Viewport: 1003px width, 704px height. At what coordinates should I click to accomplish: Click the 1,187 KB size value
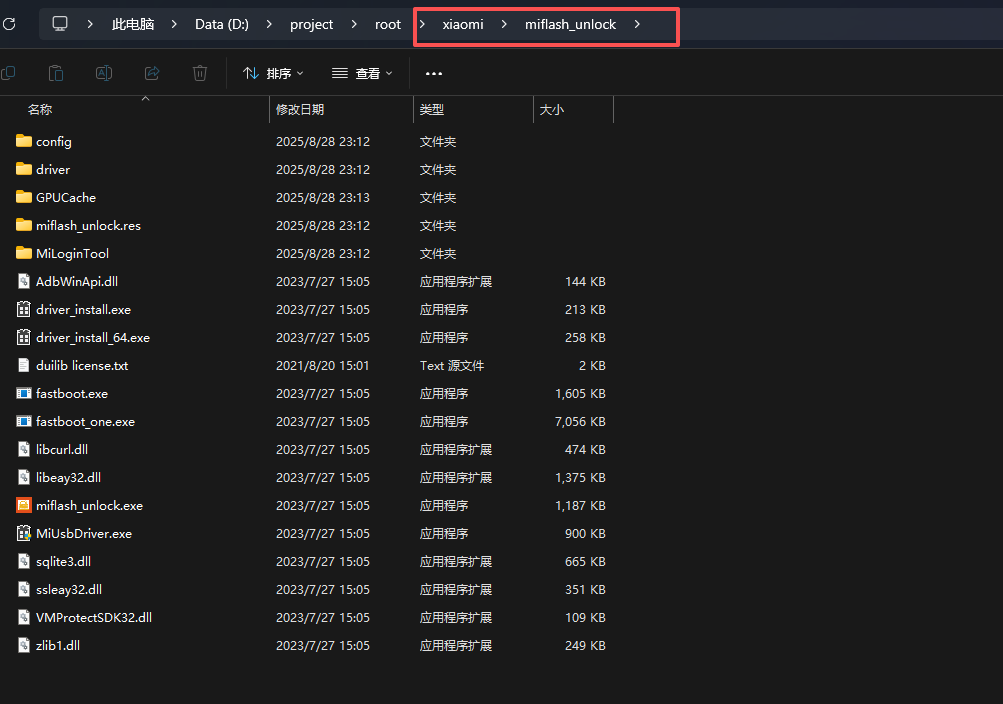(x=580, y=506)
